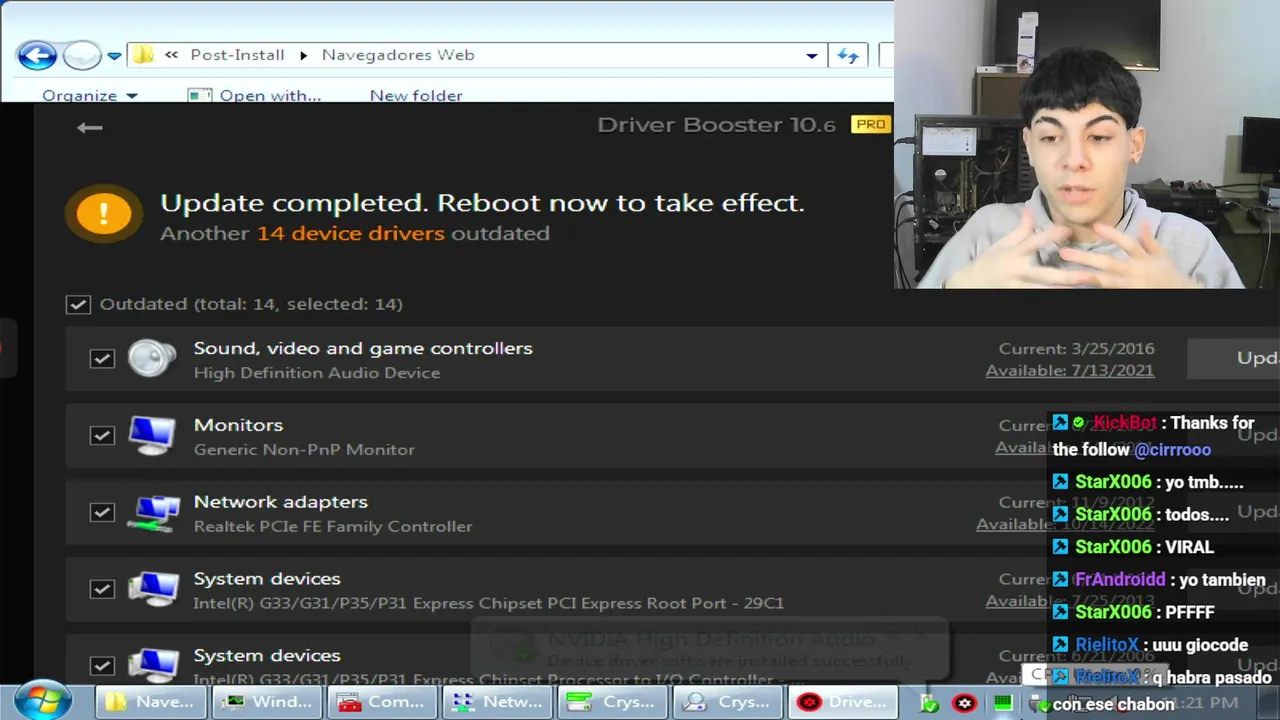Update the High Definition Audio Device driver
The image size is (1280, 720).
1234,358
